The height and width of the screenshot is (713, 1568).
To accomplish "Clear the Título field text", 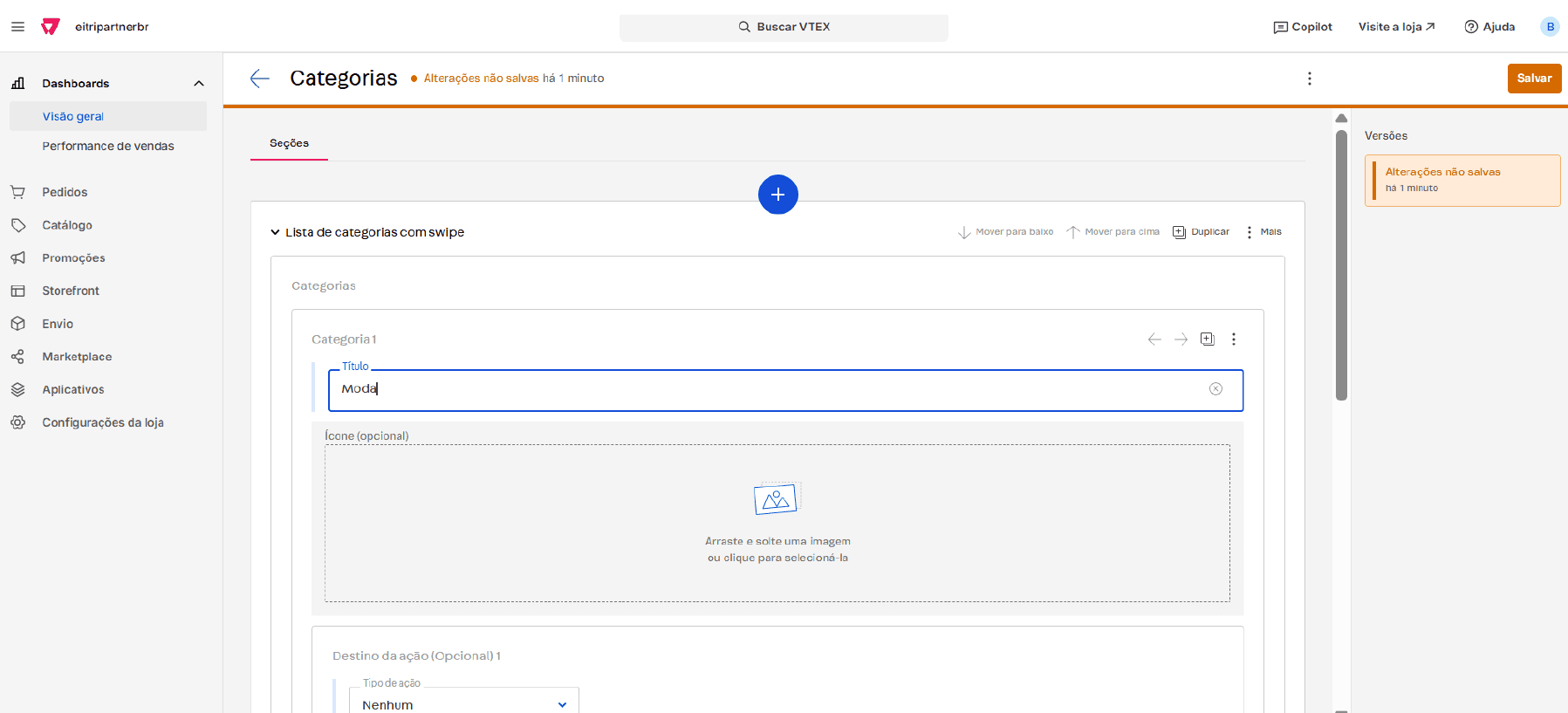I will tap(1215, 389).
